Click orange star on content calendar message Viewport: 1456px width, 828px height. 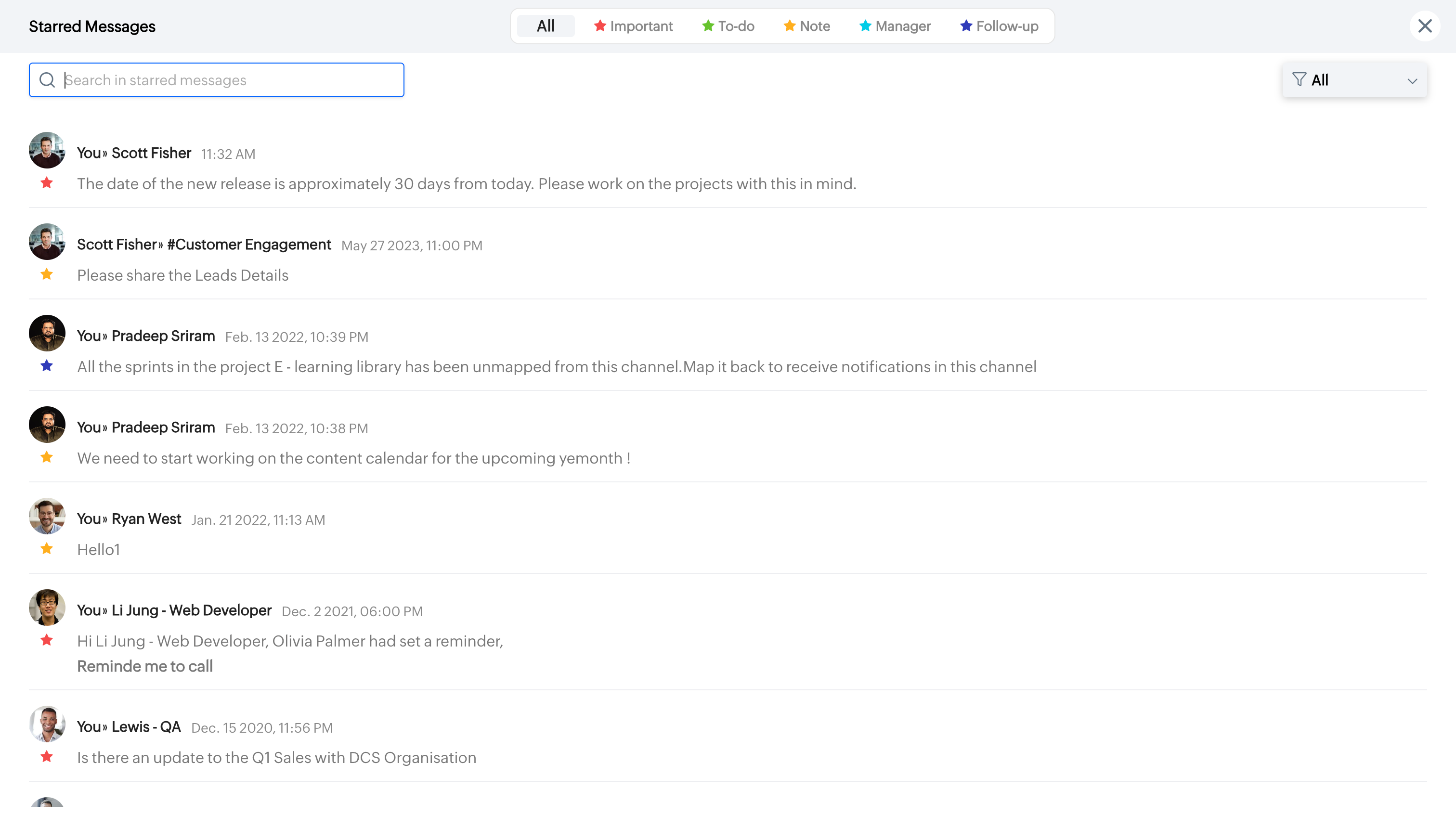pyautogui.click(x=47, y=457)
